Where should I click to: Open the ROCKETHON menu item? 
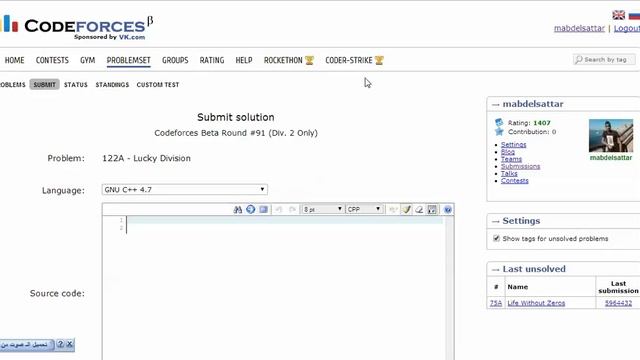pyautogui.click(x=283, y=60)
